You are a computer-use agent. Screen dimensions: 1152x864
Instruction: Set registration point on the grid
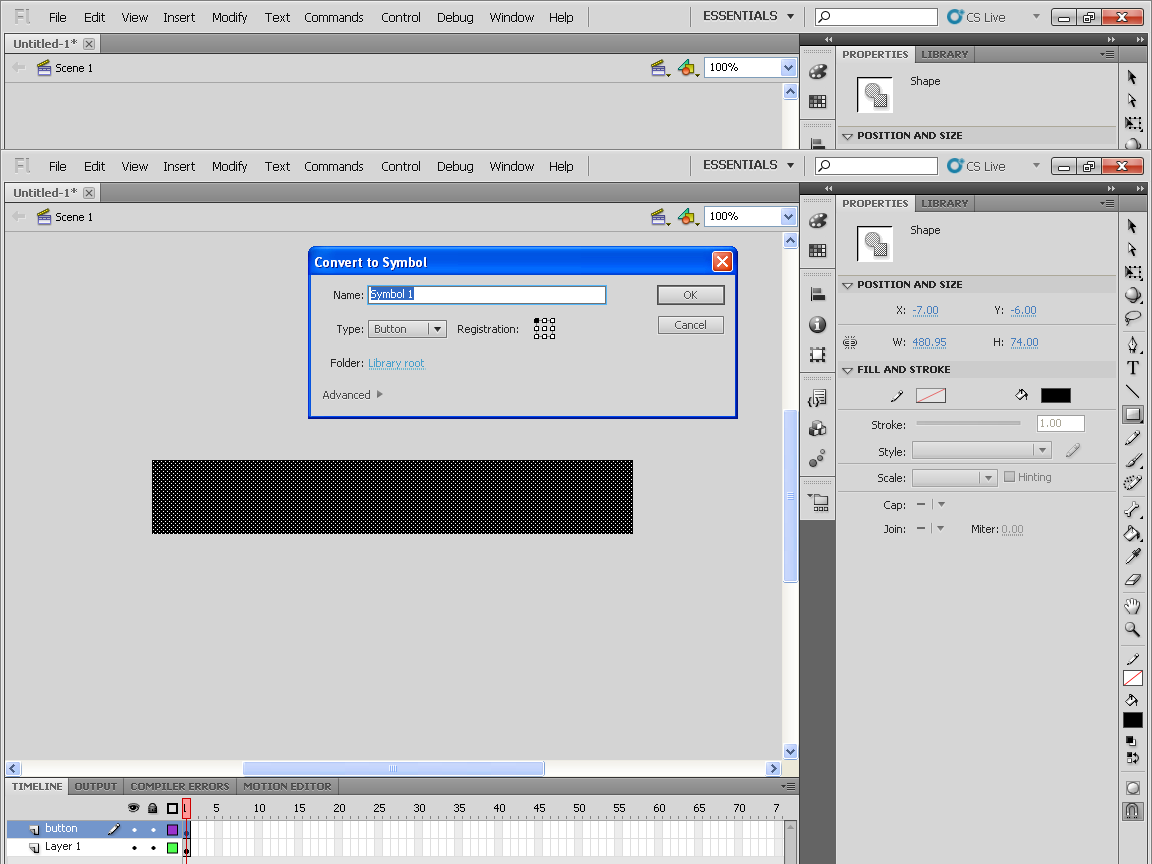pos(544,328)
